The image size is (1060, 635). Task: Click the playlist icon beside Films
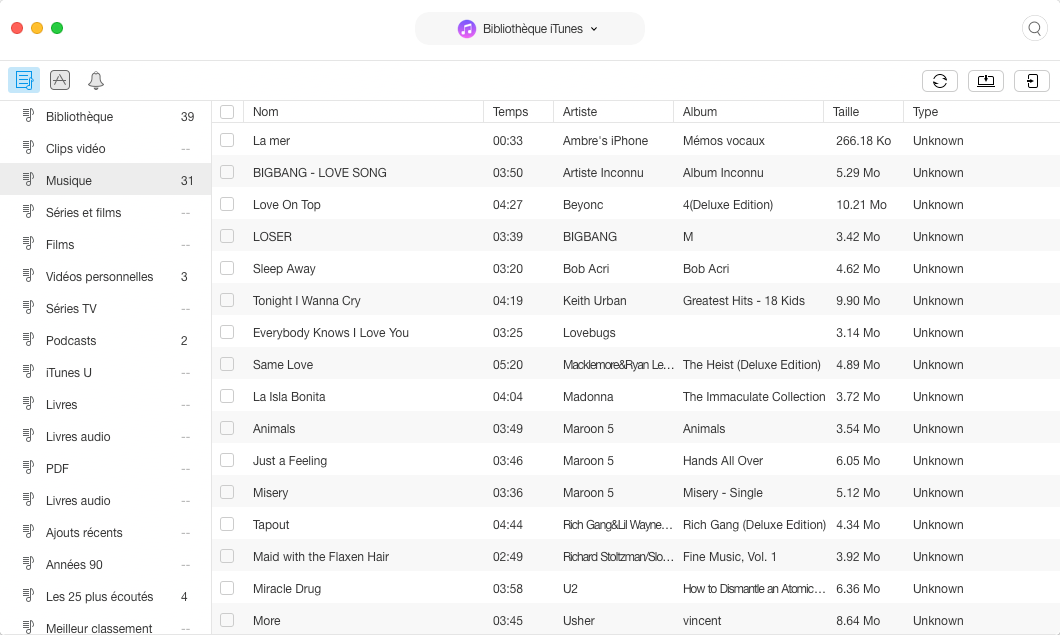28,243
